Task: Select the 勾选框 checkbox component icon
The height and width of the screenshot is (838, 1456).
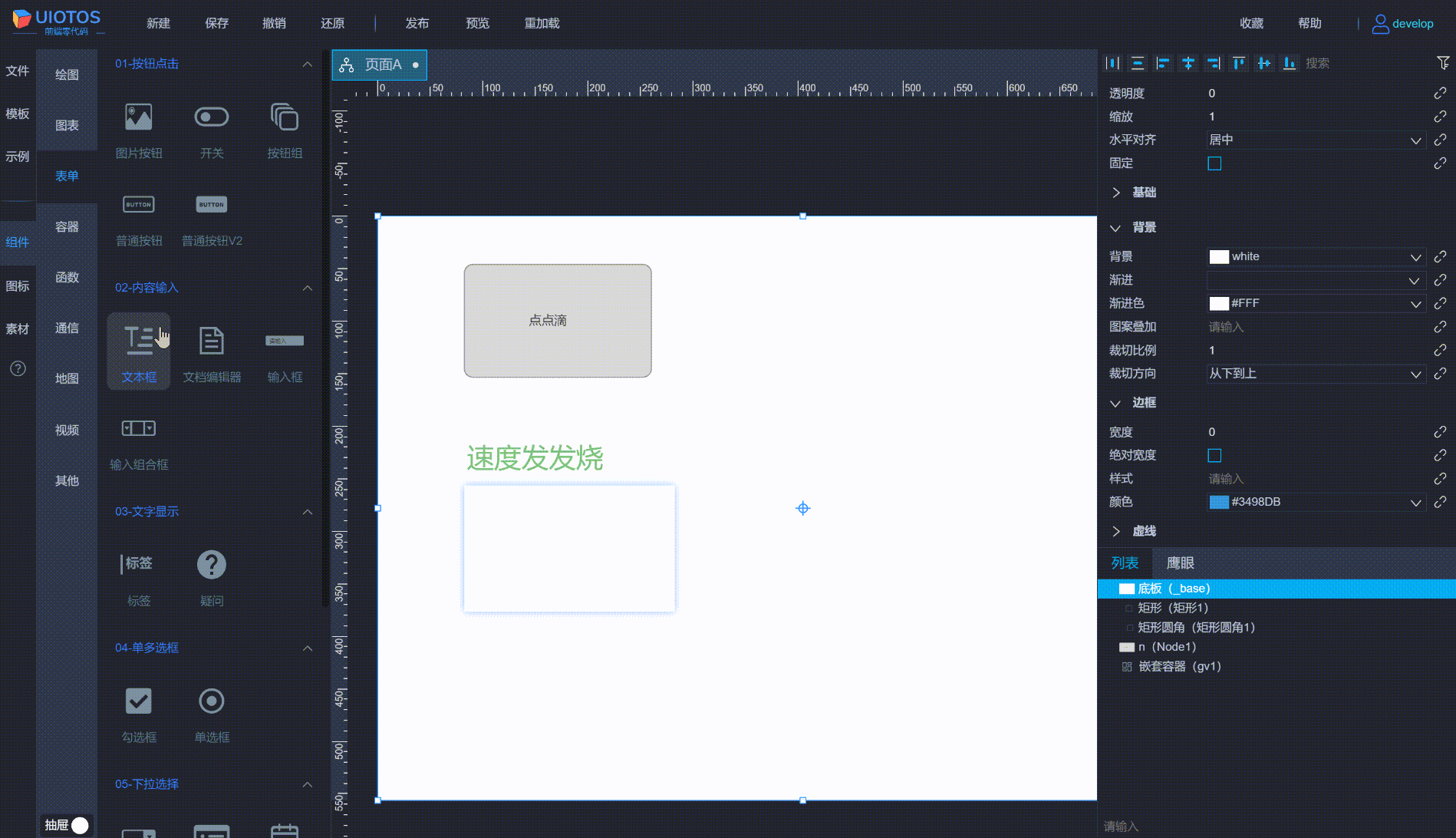Action: (x=138, y=701)
